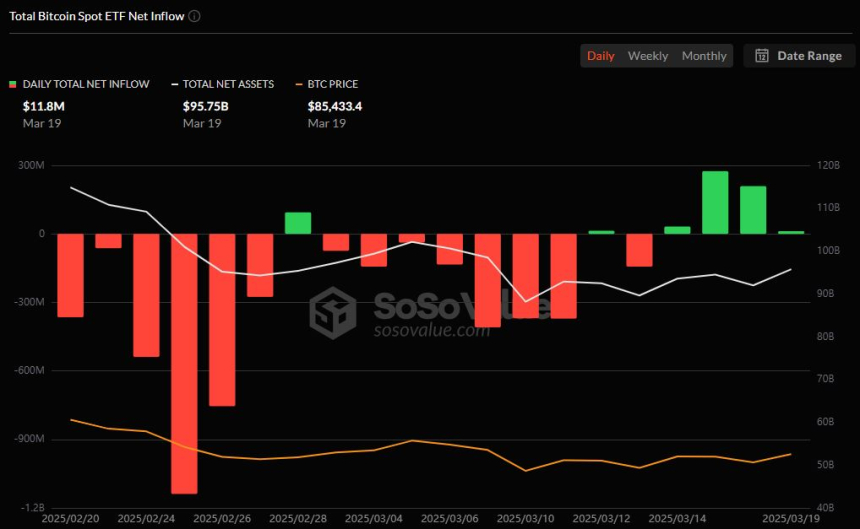Image resolution: width=860 pixels, height=529 pixels.
Task: Click the orange BTC Price line marker
Action: 299,84
